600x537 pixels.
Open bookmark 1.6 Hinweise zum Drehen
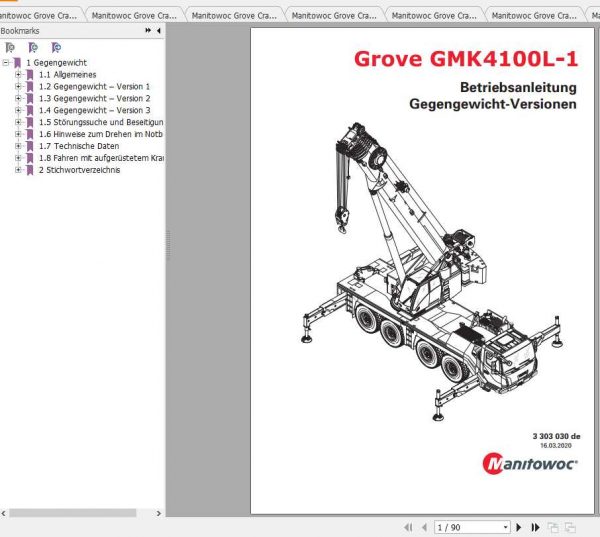(101, 134)
